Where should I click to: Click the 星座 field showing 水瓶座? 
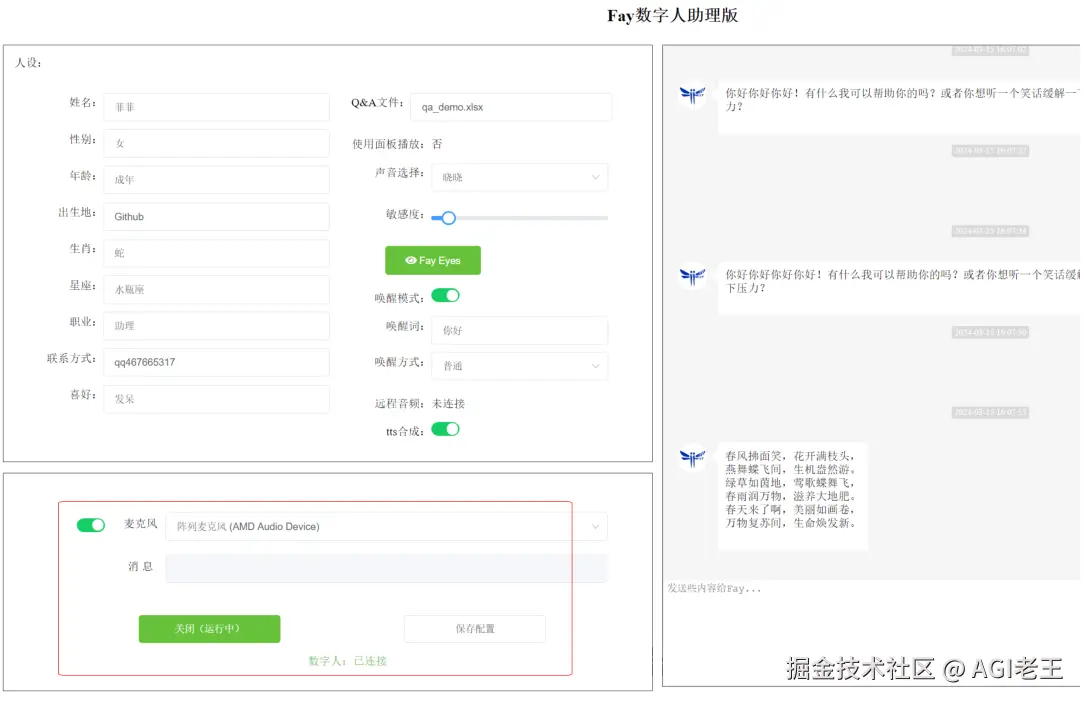[x=216, y=290]
